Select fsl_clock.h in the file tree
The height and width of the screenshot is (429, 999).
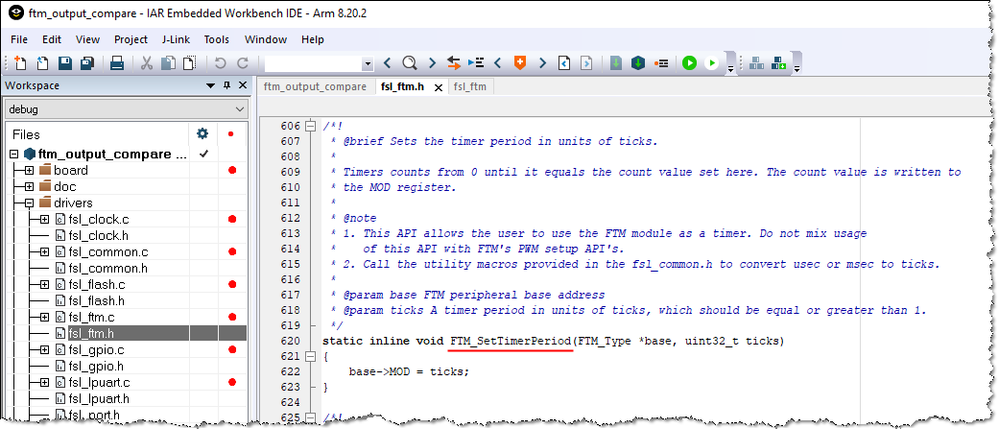point(99,236)
